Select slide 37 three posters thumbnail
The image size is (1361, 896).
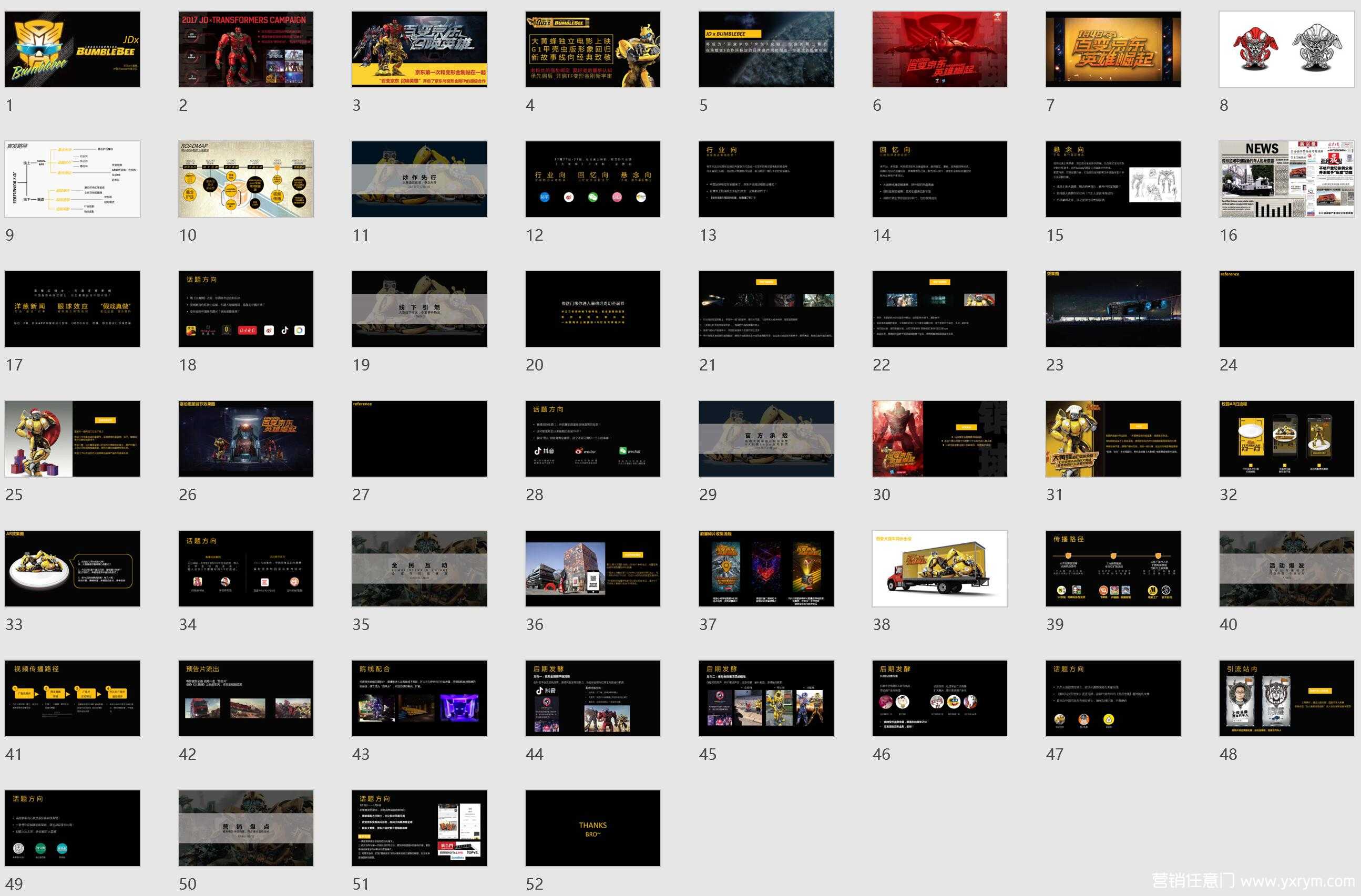click(766, 569)
